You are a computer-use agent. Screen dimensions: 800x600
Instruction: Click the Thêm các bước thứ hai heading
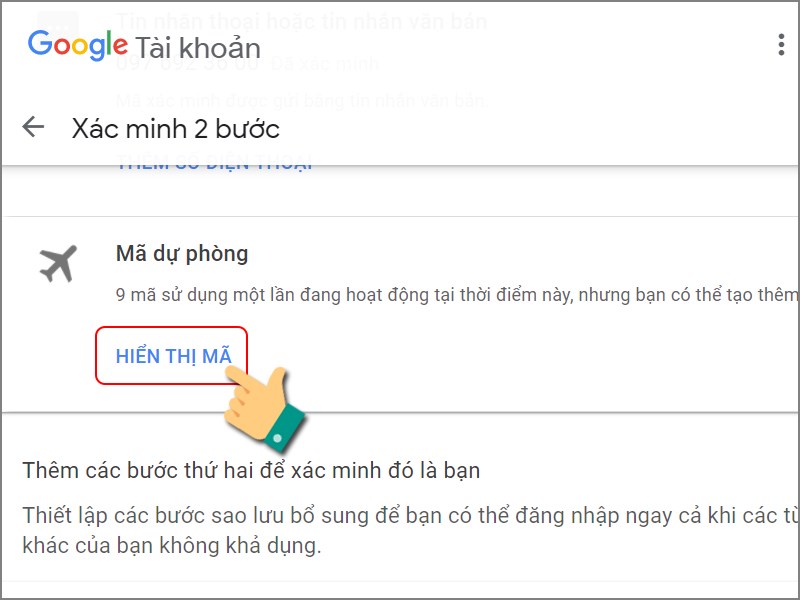point(251,470)
